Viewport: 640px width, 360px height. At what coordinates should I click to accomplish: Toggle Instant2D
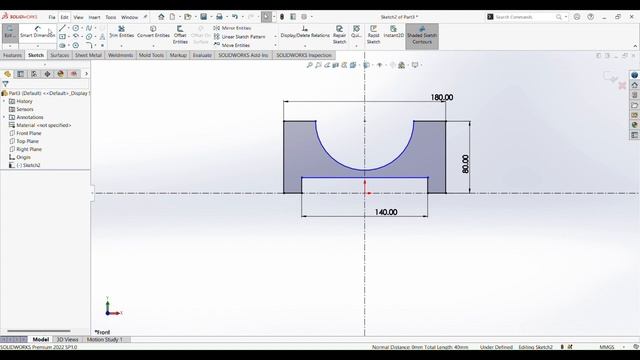[393, 31]
